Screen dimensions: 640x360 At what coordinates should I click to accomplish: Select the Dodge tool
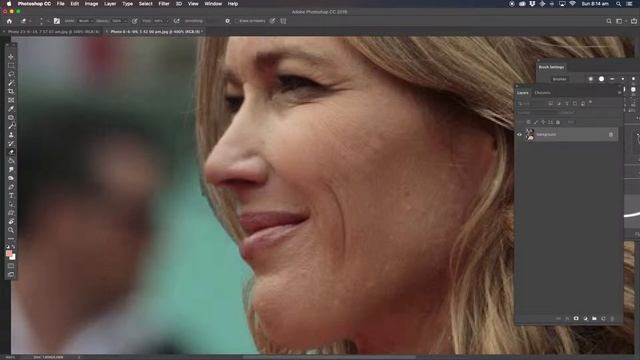pyautogui.click(x=11, y=178)
